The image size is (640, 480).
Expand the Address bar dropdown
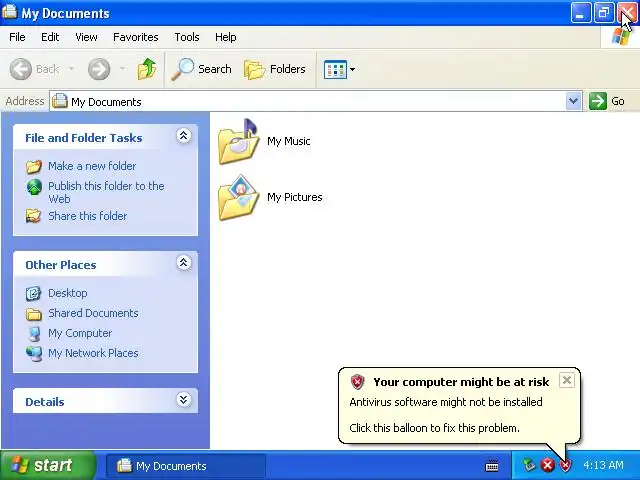click(573, 101)
